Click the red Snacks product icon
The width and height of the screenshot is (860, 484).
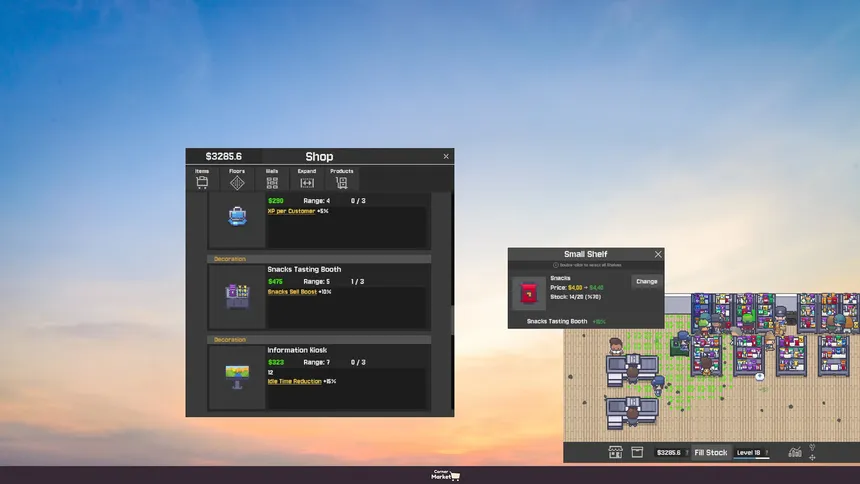529,293
